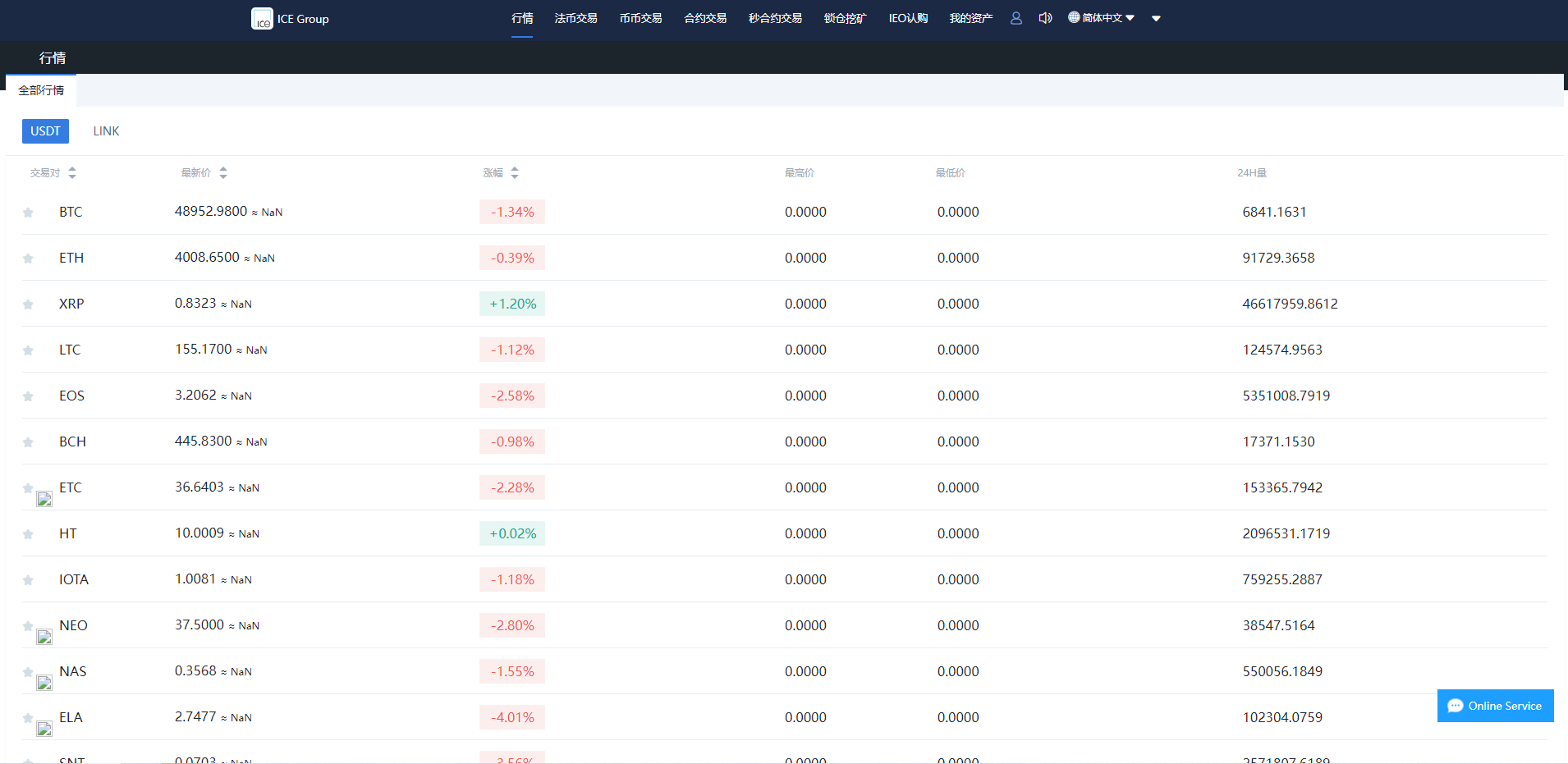Go to the IEO认购 page
The height and width of the screenshot is (764, 1568).
click(908, 18)
